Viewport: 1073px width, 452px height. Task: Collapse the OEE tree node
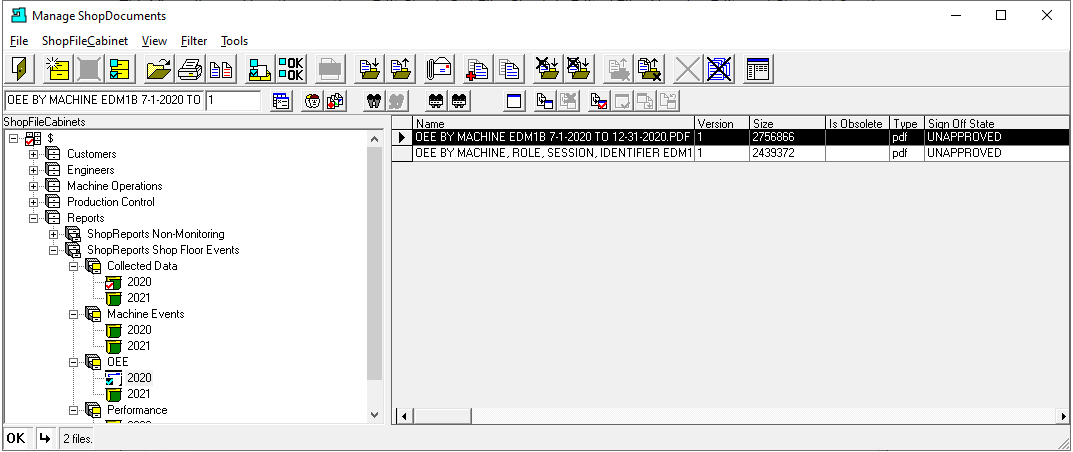(74, 362)
